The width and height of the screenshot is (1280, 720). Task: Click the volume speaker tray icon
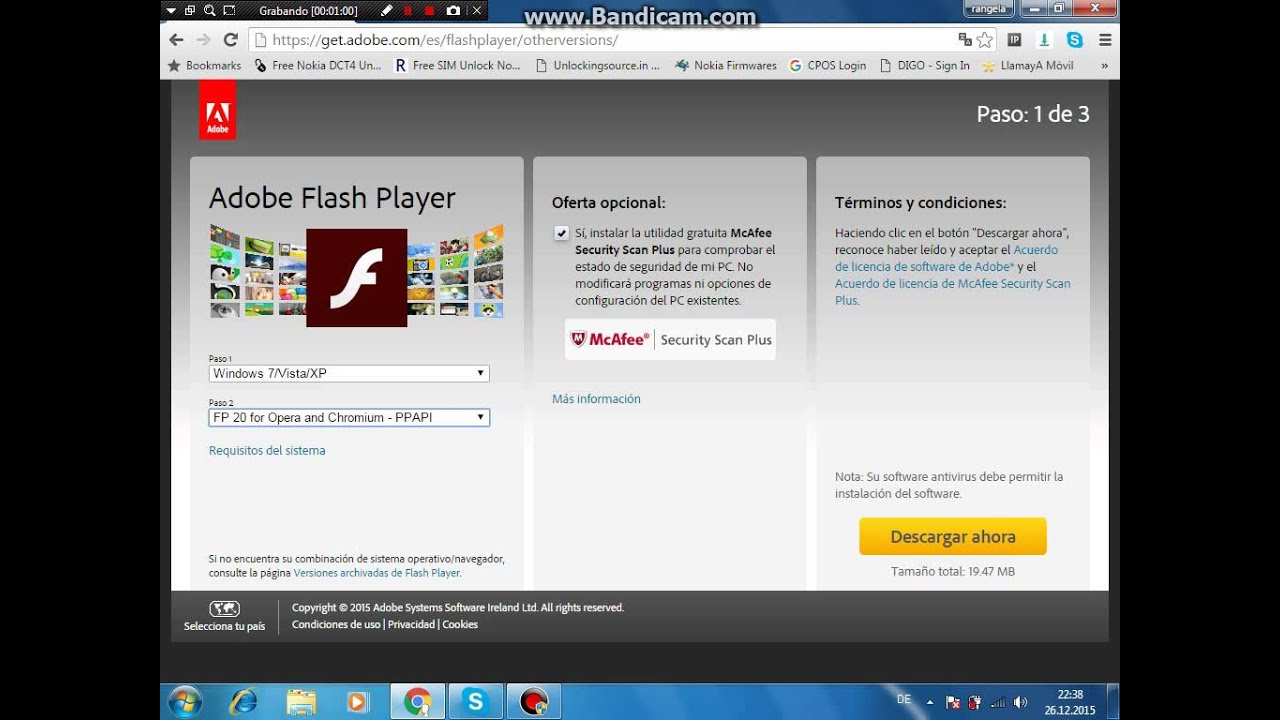(1020, 702)
